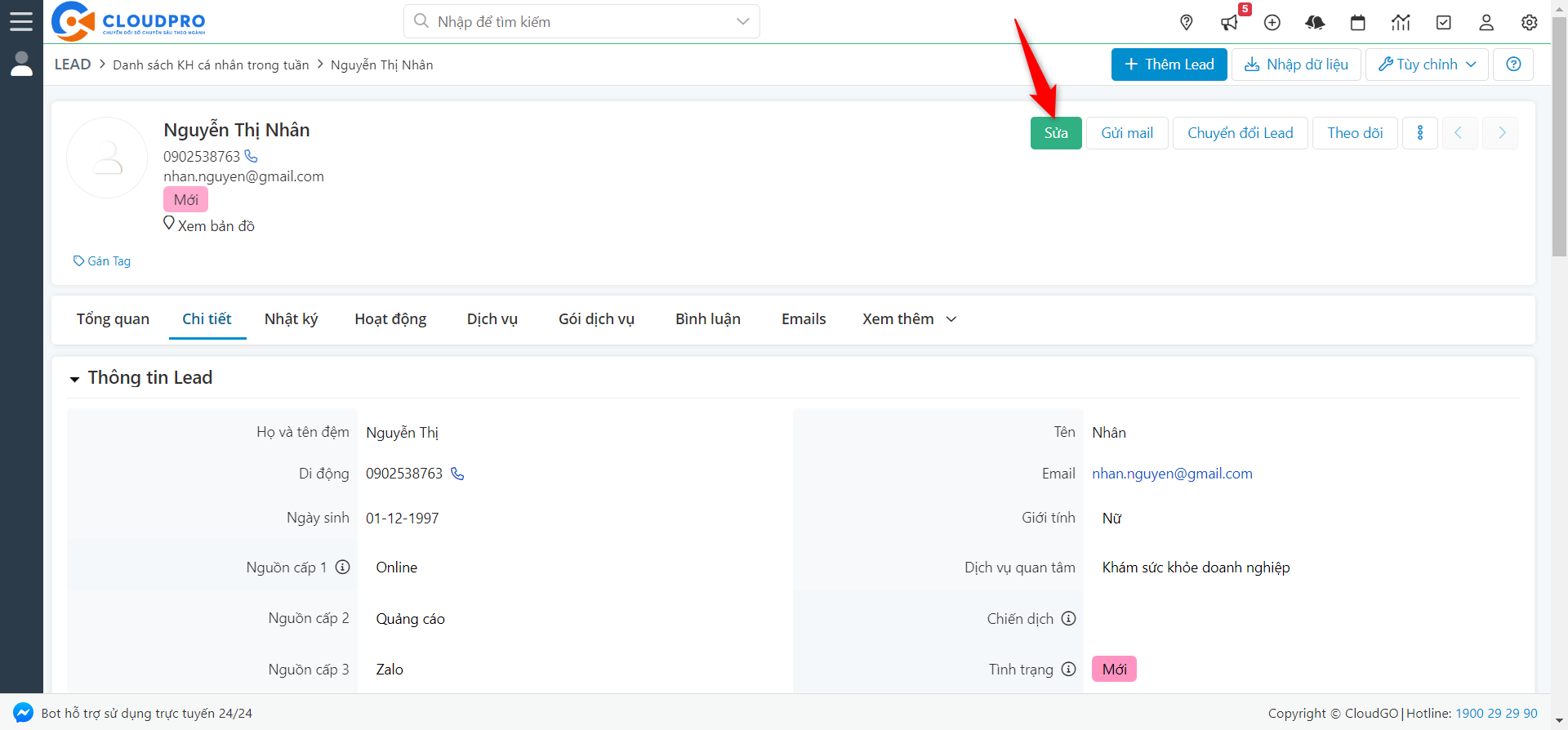The width and height of the screenshot is (1568, 730).
Task: Click the CloudPro logo
Action: click(x=128, y=21)
